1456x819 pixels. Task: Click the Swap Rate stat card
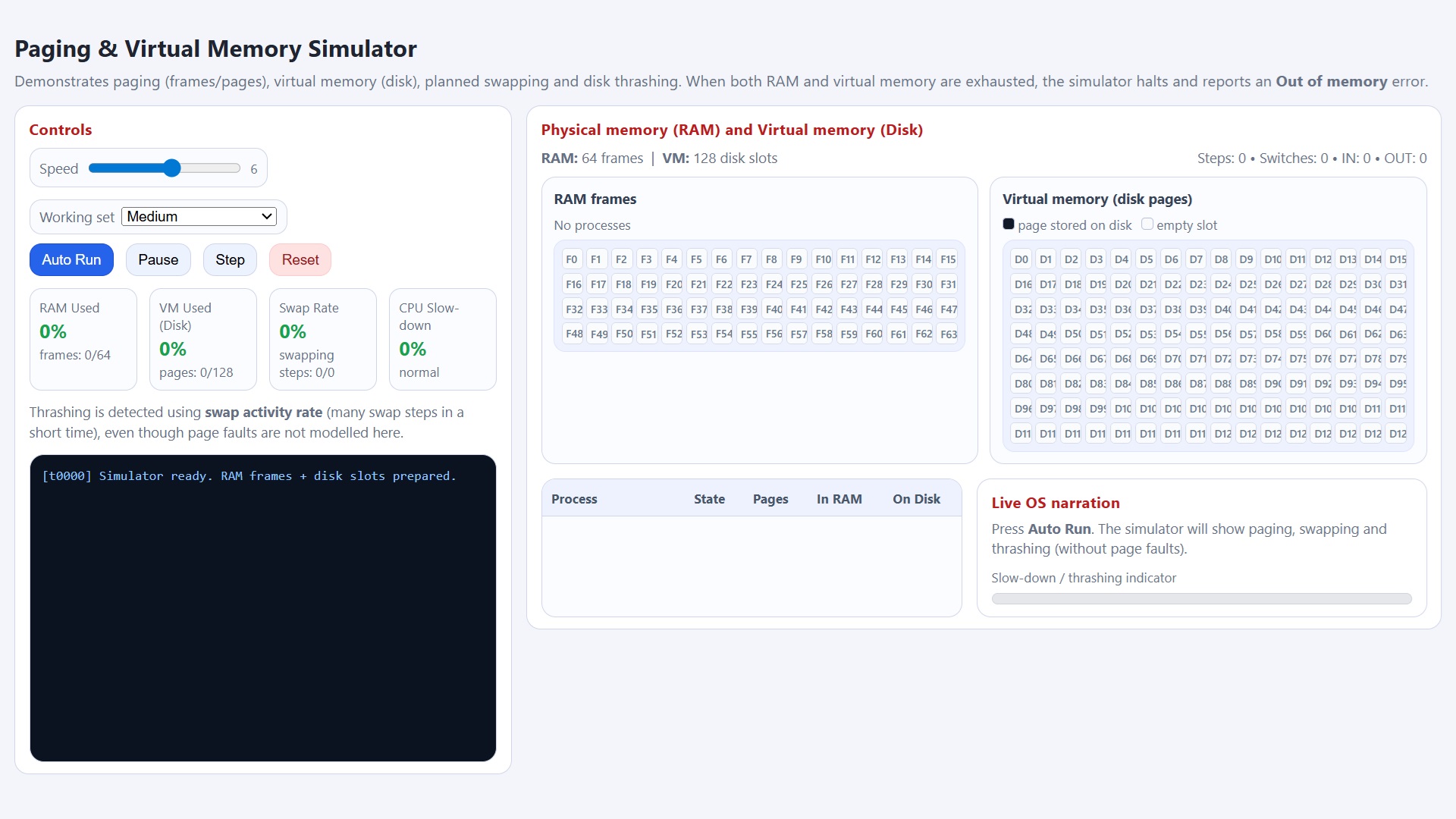pos(323,339)
